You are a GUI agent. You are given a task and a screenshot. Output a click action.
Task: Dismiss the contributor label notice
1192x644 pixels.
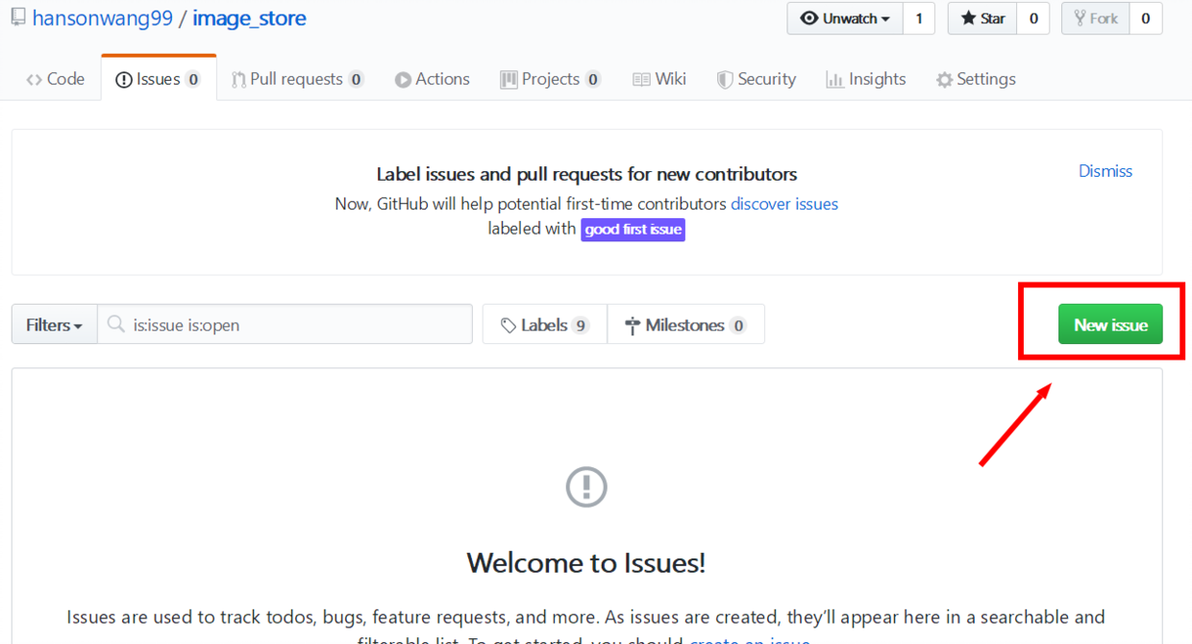tap(1105, 171)
